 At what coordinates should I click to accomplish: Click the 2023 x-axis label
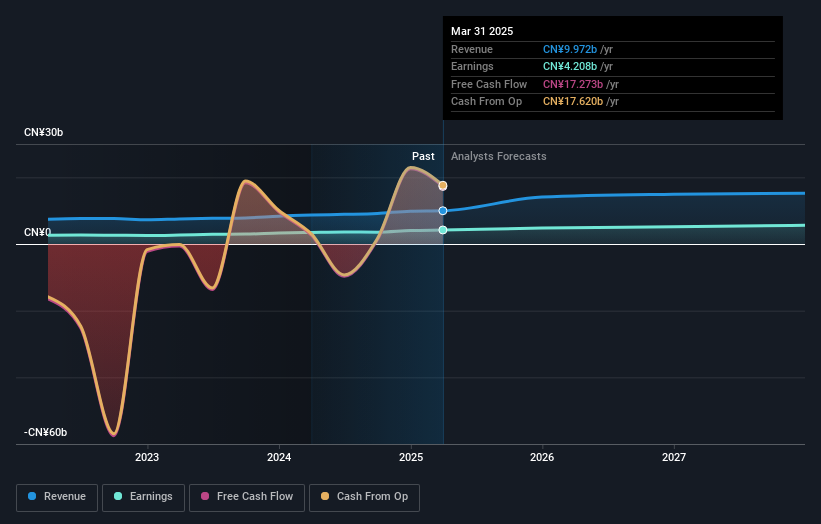click(147, 457)
